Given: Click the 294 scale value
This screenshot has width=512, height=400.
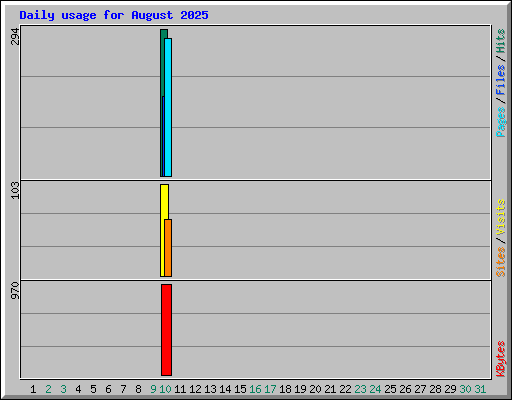Looking at the screenshot, I should pos(15,37).
